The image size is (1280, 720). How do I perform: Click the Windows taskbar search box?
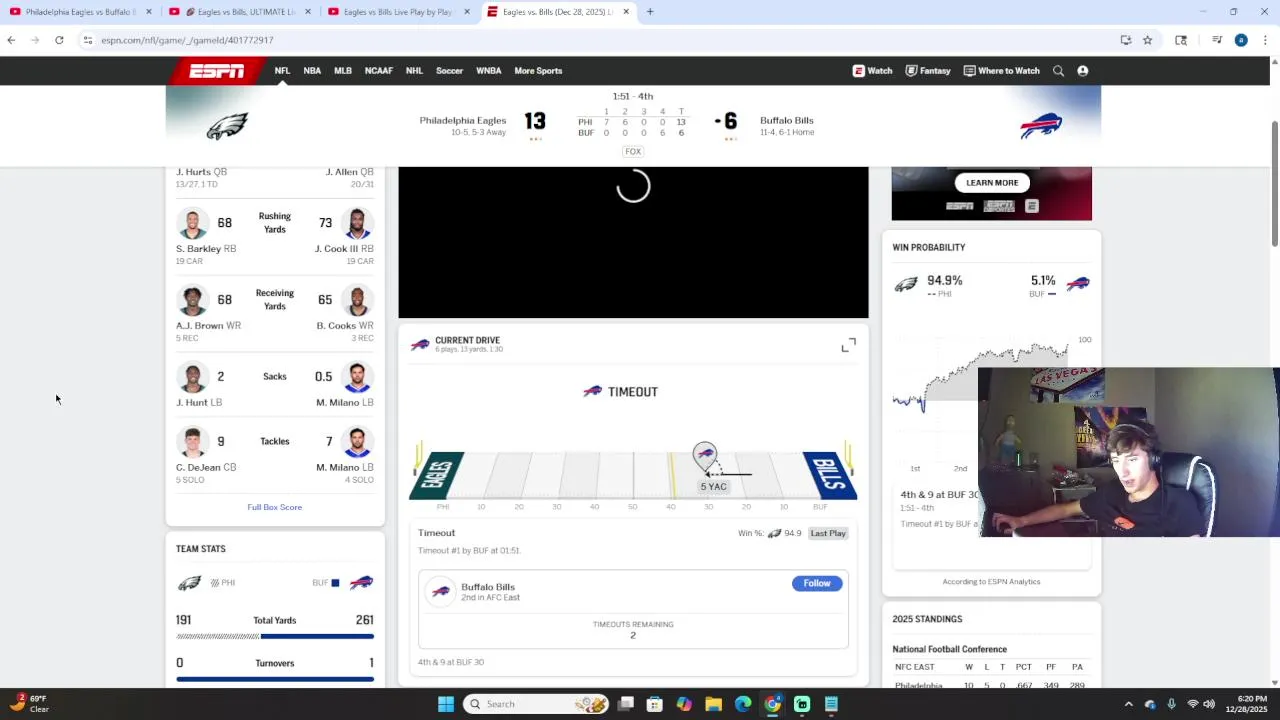[538, 704]
